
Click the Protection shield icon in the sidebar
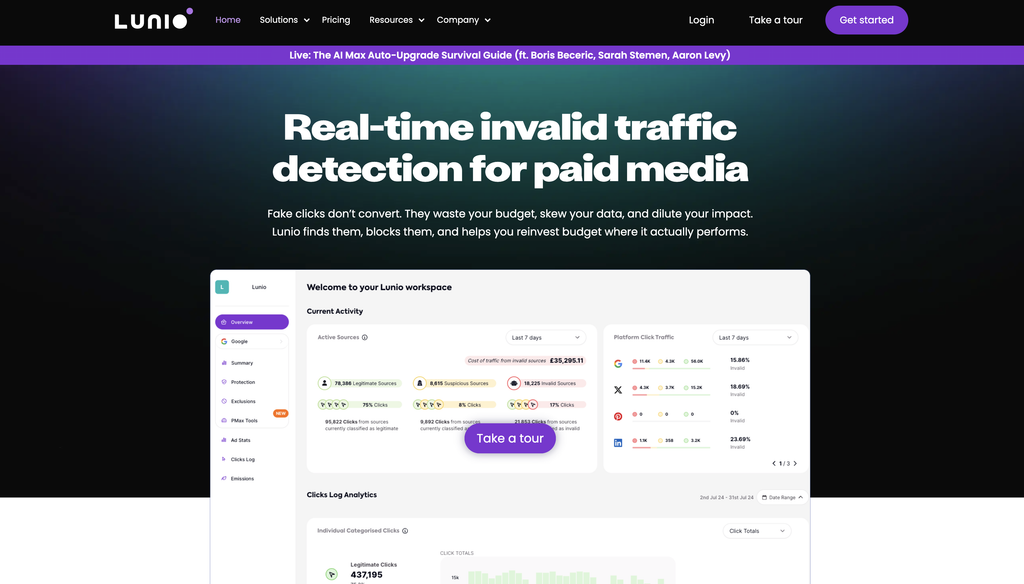224,382
